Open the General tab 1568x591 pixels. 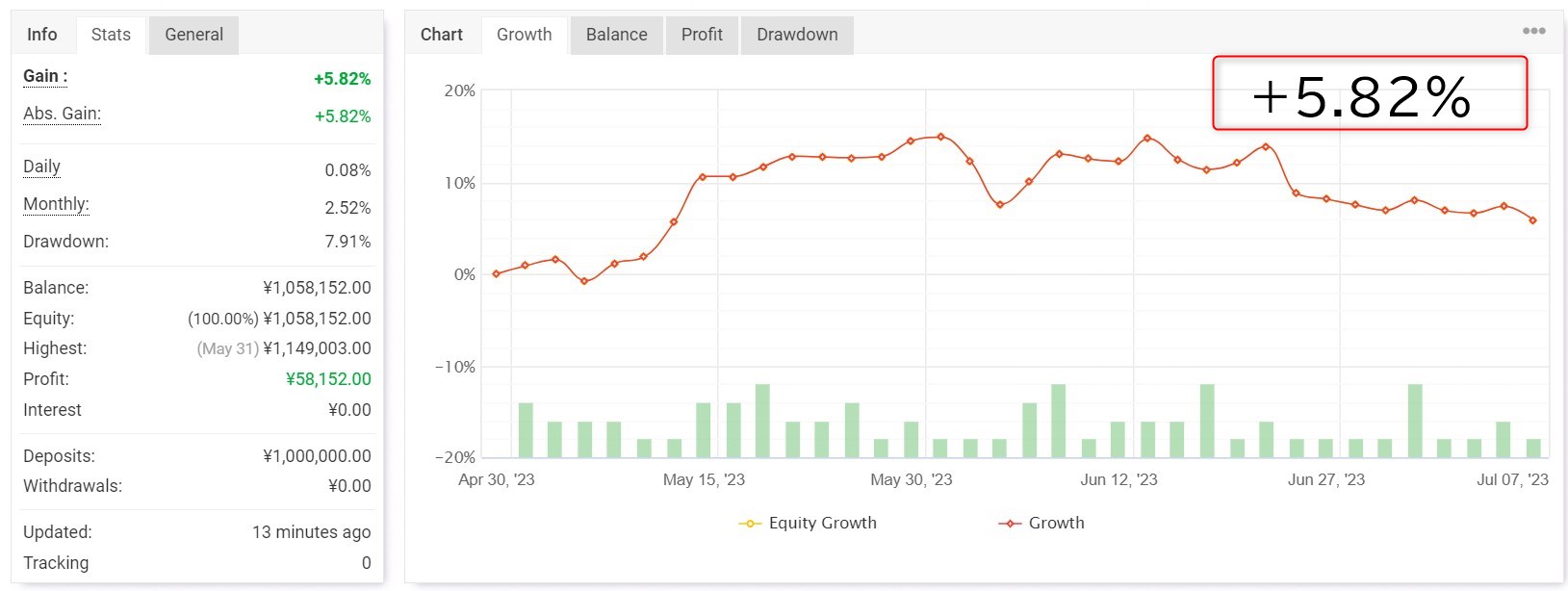(193, 35)
